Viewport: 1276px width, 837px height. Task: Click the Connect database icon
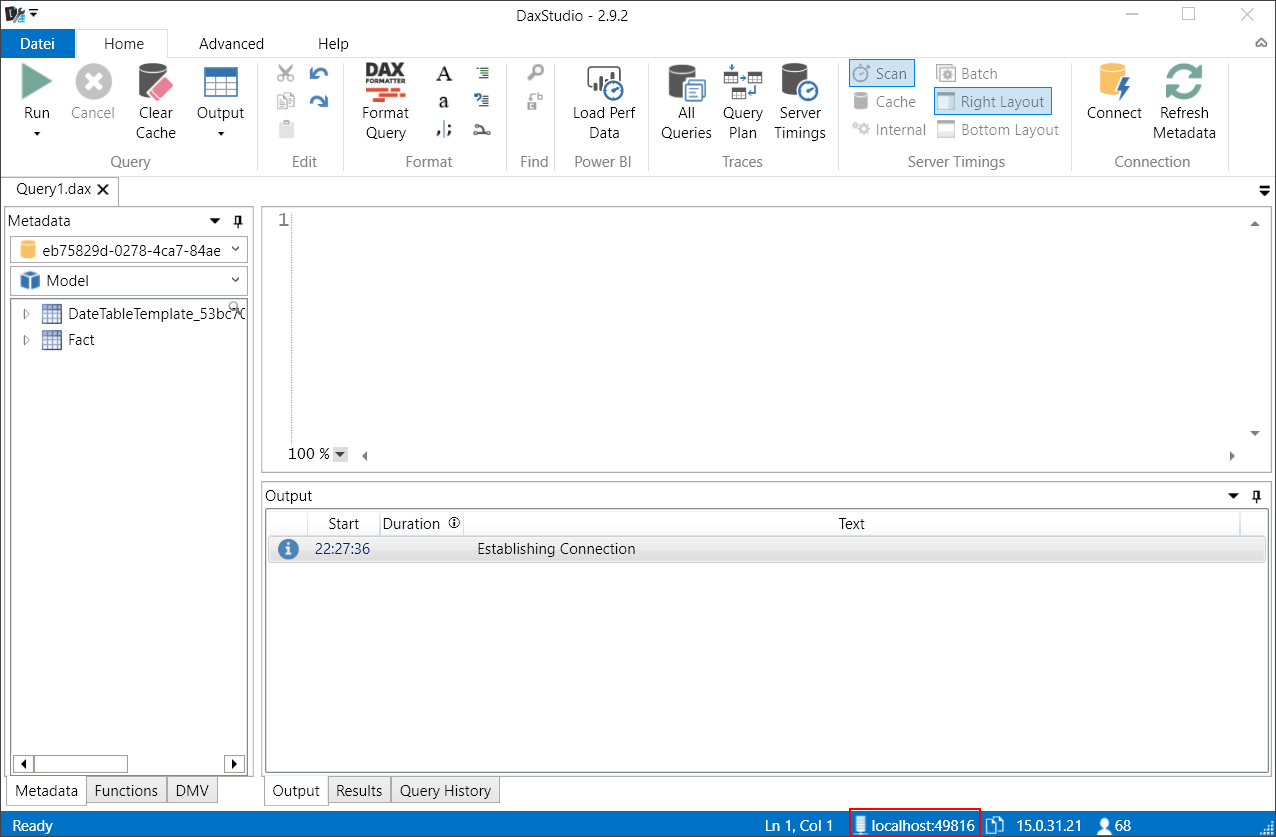click(1114, 82)
